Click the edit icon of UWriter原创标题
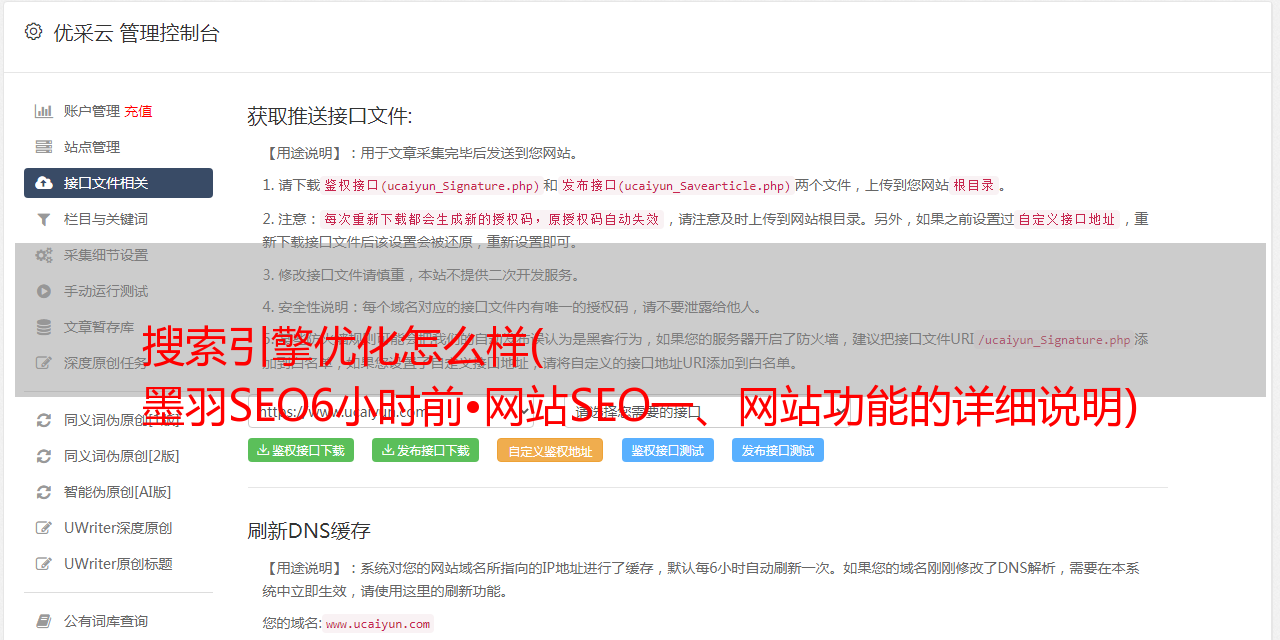 click(44, 564)
